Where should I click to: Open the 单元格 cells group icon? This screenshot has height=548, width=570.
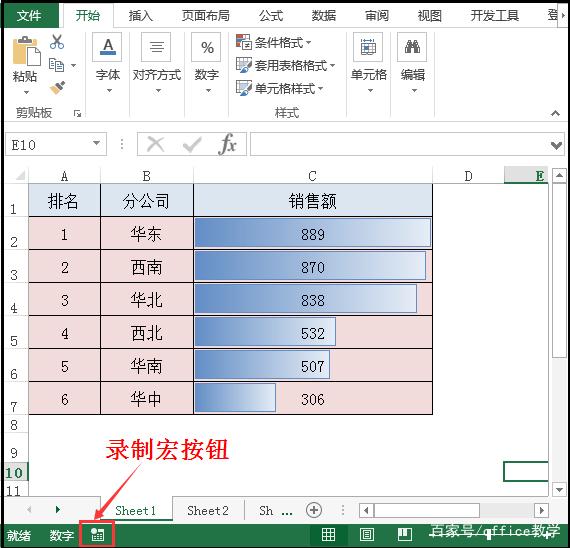[368, 47]
